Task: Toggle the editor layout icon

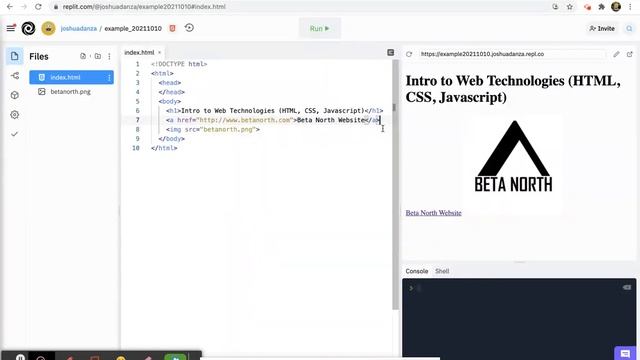Action: pos(391,52)
